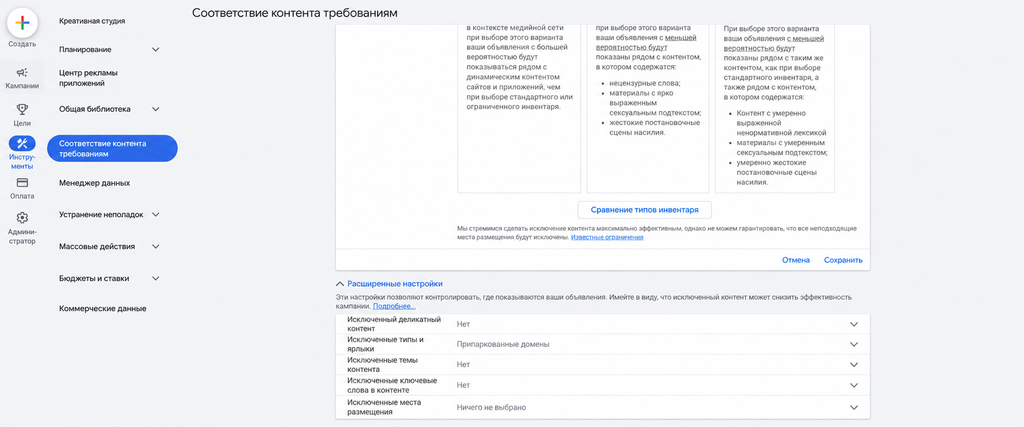Click the Расширенные настройки heading text

click(x=395, y=284)
